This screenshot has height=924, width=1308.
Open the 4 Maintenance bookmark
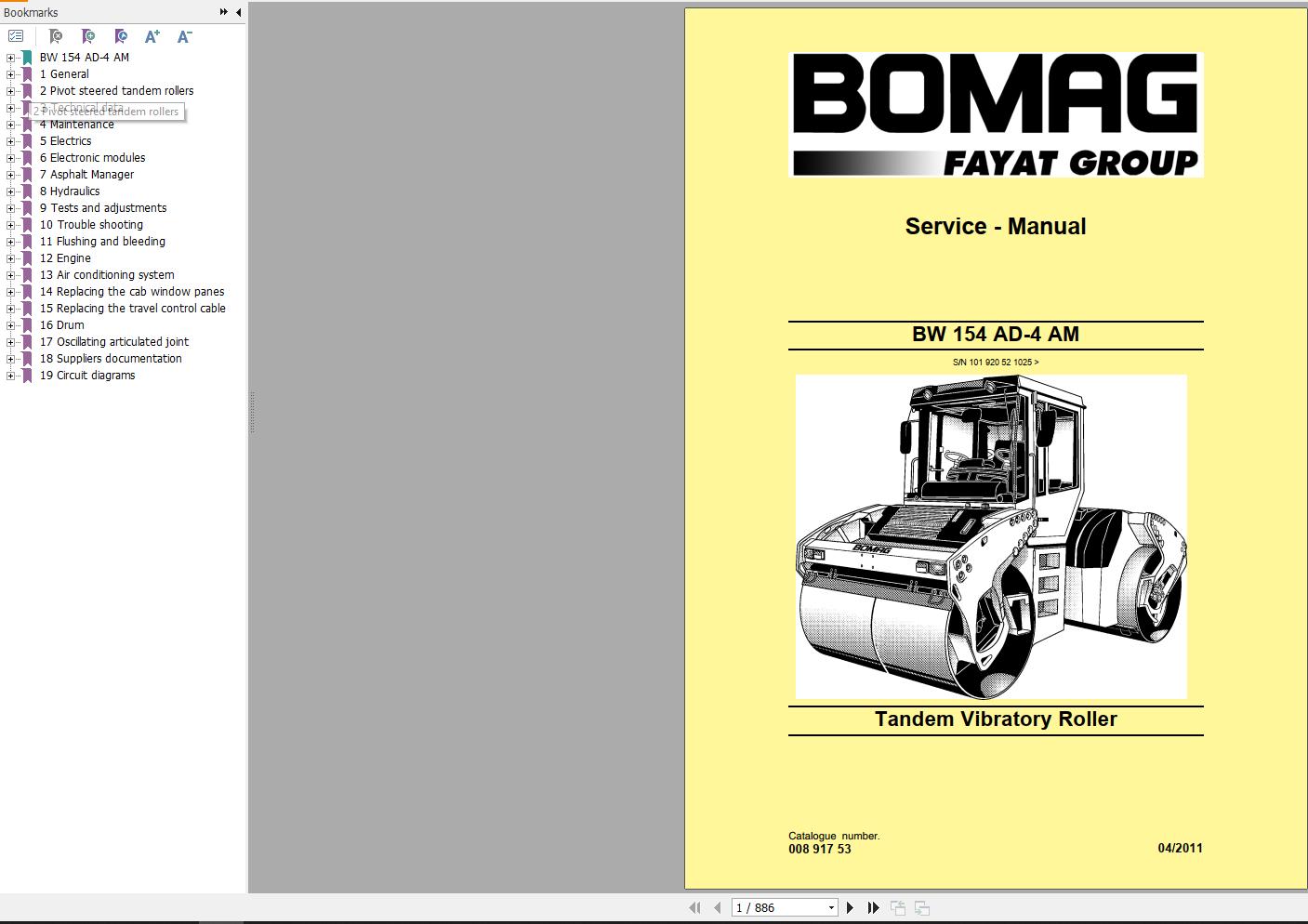click(77, 125)
